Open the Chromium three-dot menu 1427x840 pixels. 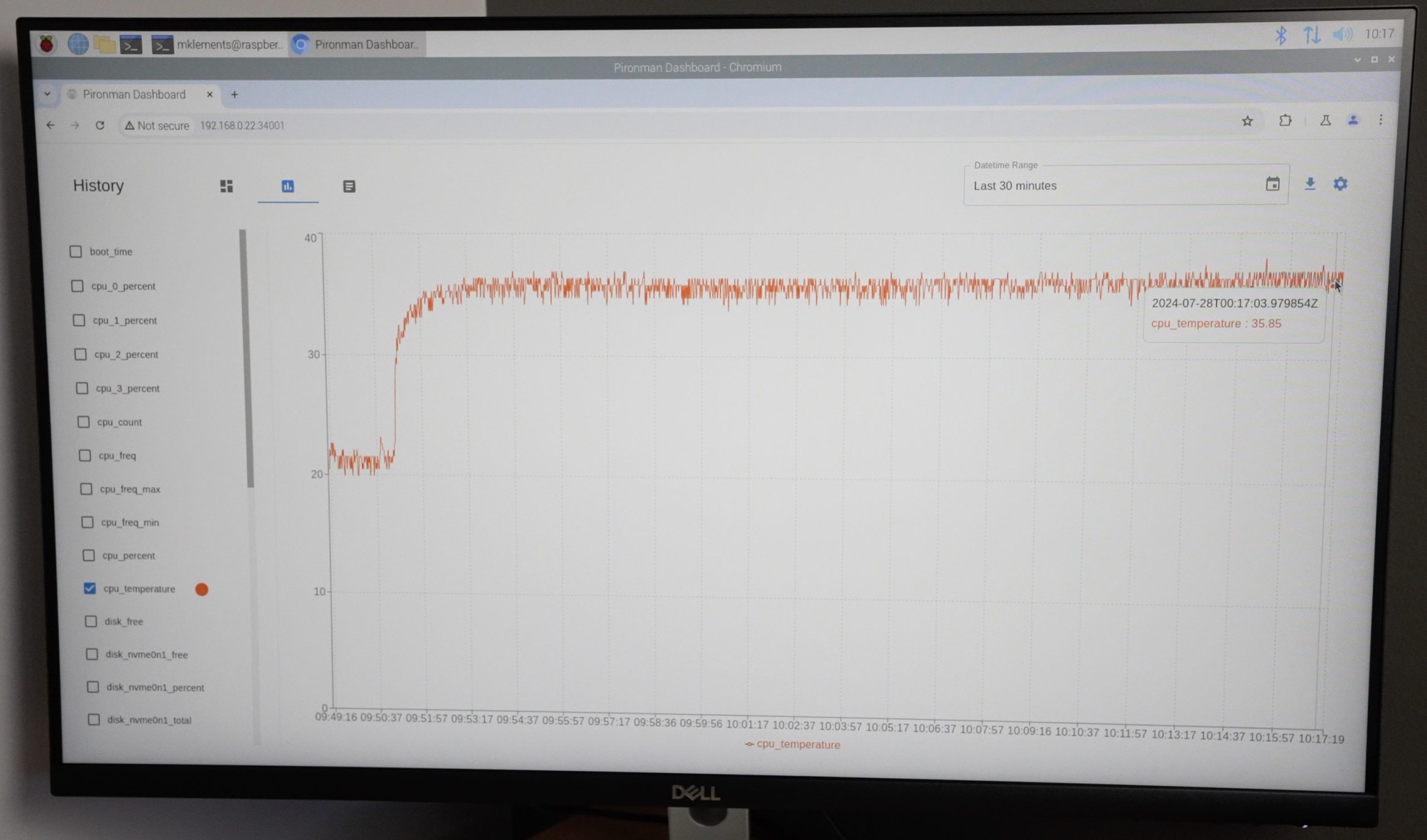1380,119
